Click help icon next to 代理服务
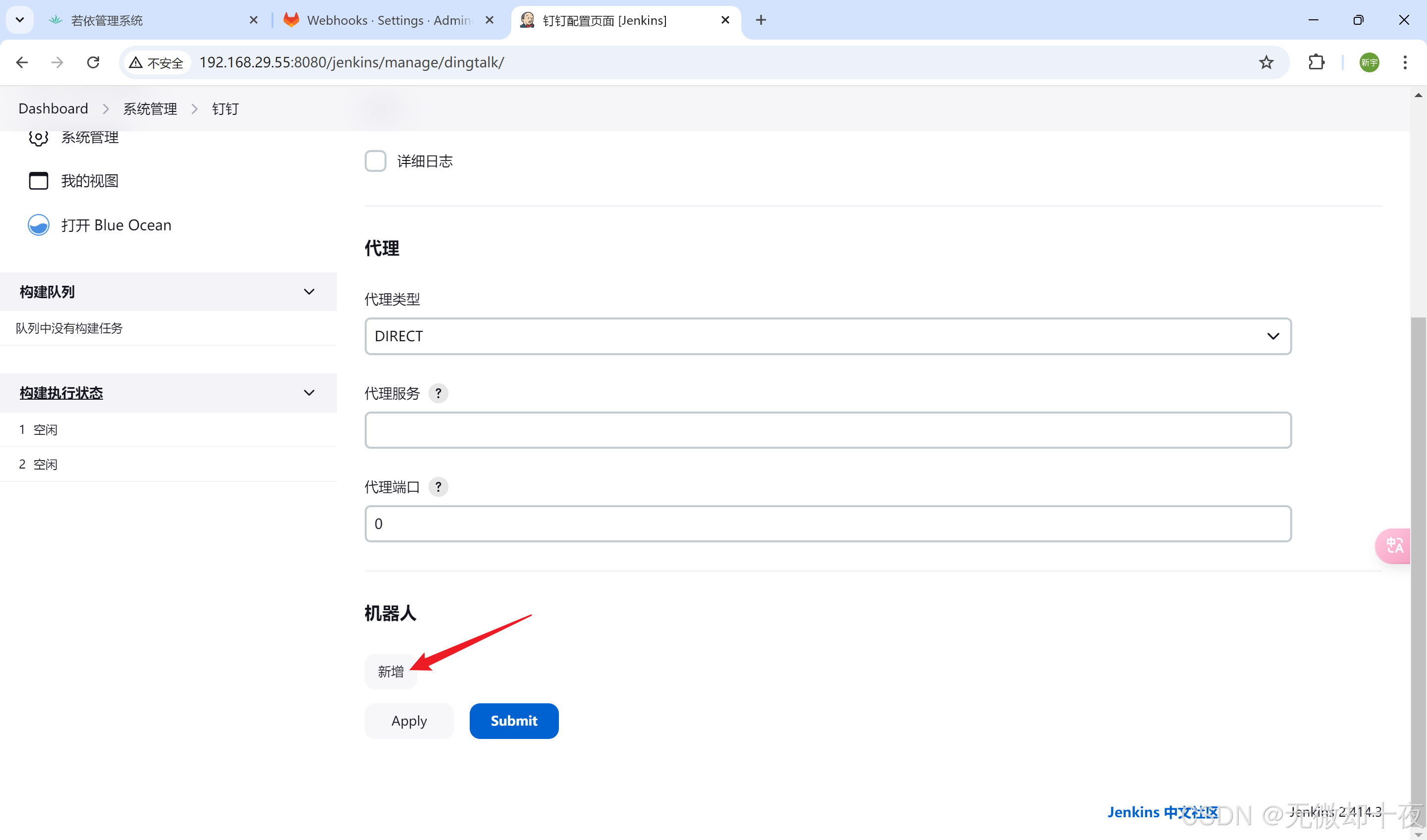 438,393
